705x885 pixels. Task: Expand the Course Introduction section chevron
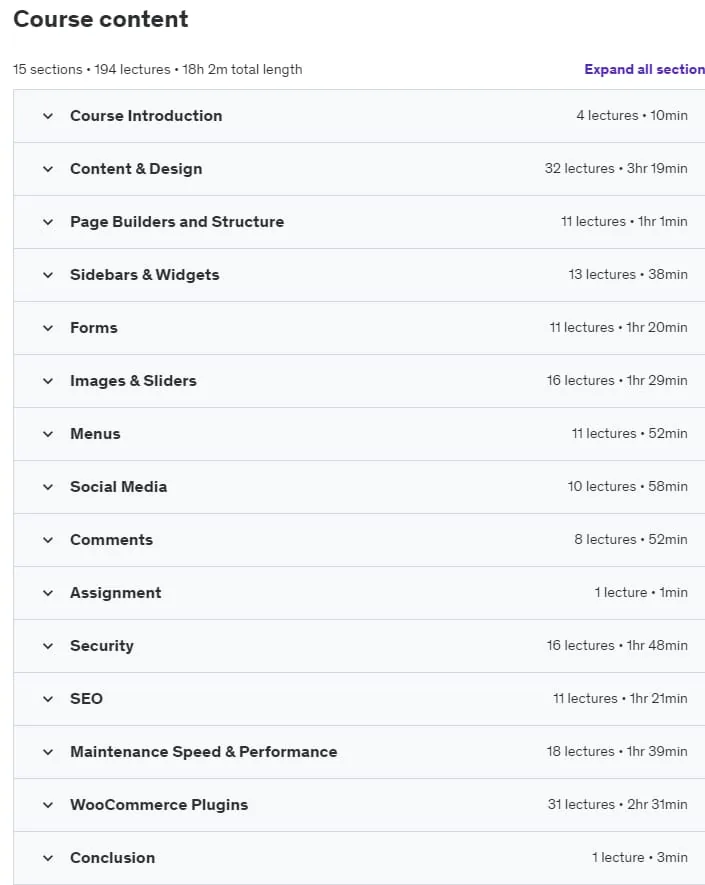(48, 116)
